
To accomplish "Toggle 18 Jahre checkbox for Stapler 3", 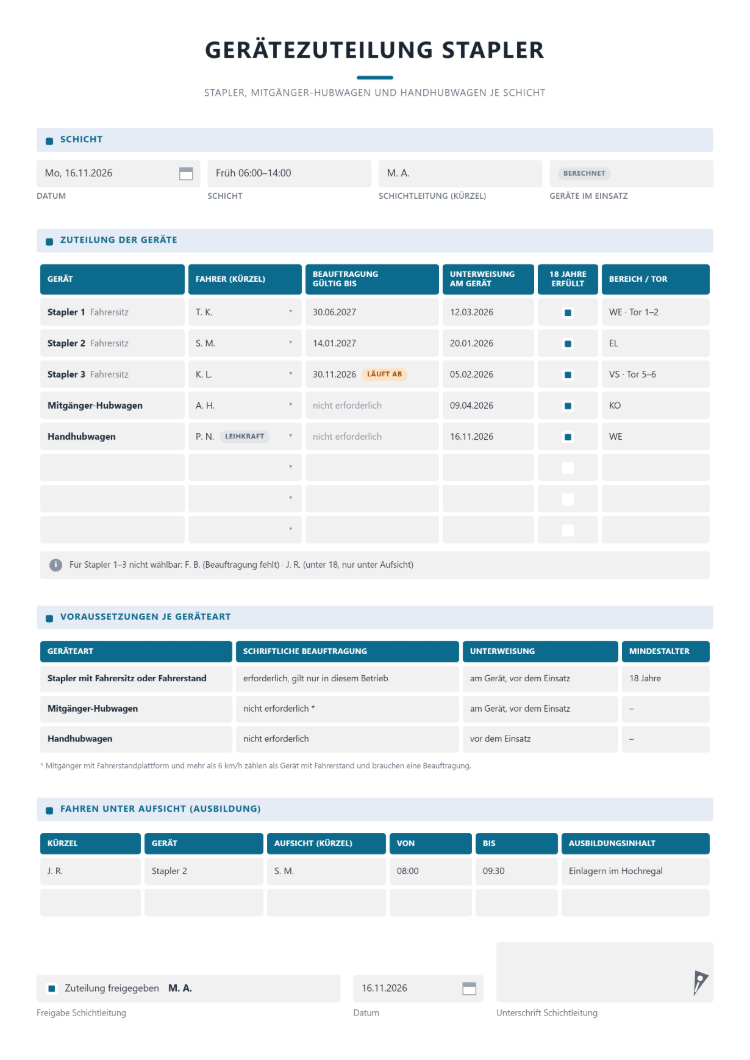I will tap(568, 375).
